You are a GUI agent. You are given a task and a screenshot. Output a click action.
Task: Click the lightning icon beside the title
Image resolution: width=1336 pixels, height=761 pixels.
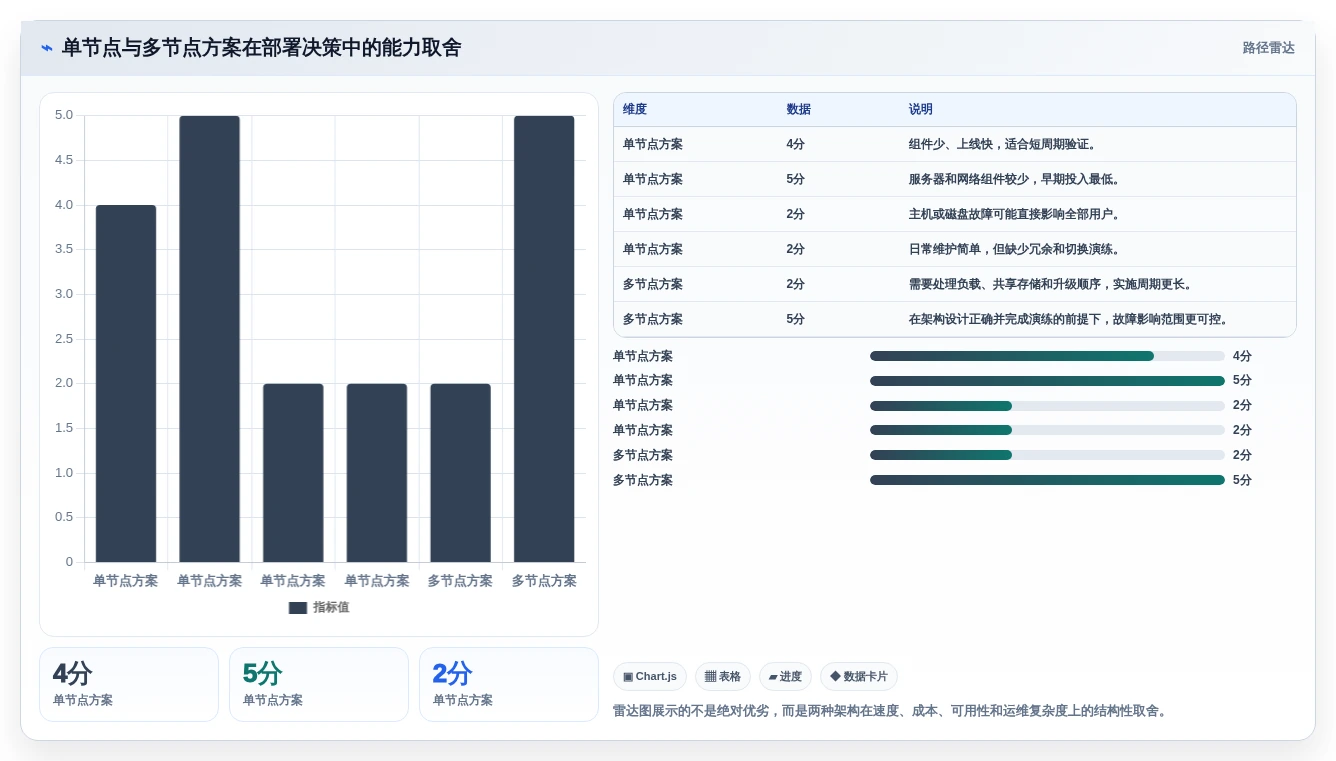(x=47, y=48)
